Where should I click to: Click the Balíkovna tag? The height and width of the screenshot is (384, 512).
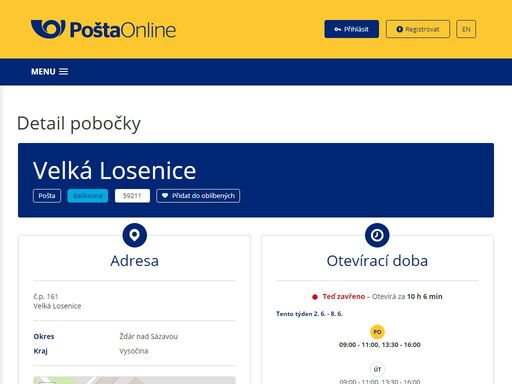(88, 196)
